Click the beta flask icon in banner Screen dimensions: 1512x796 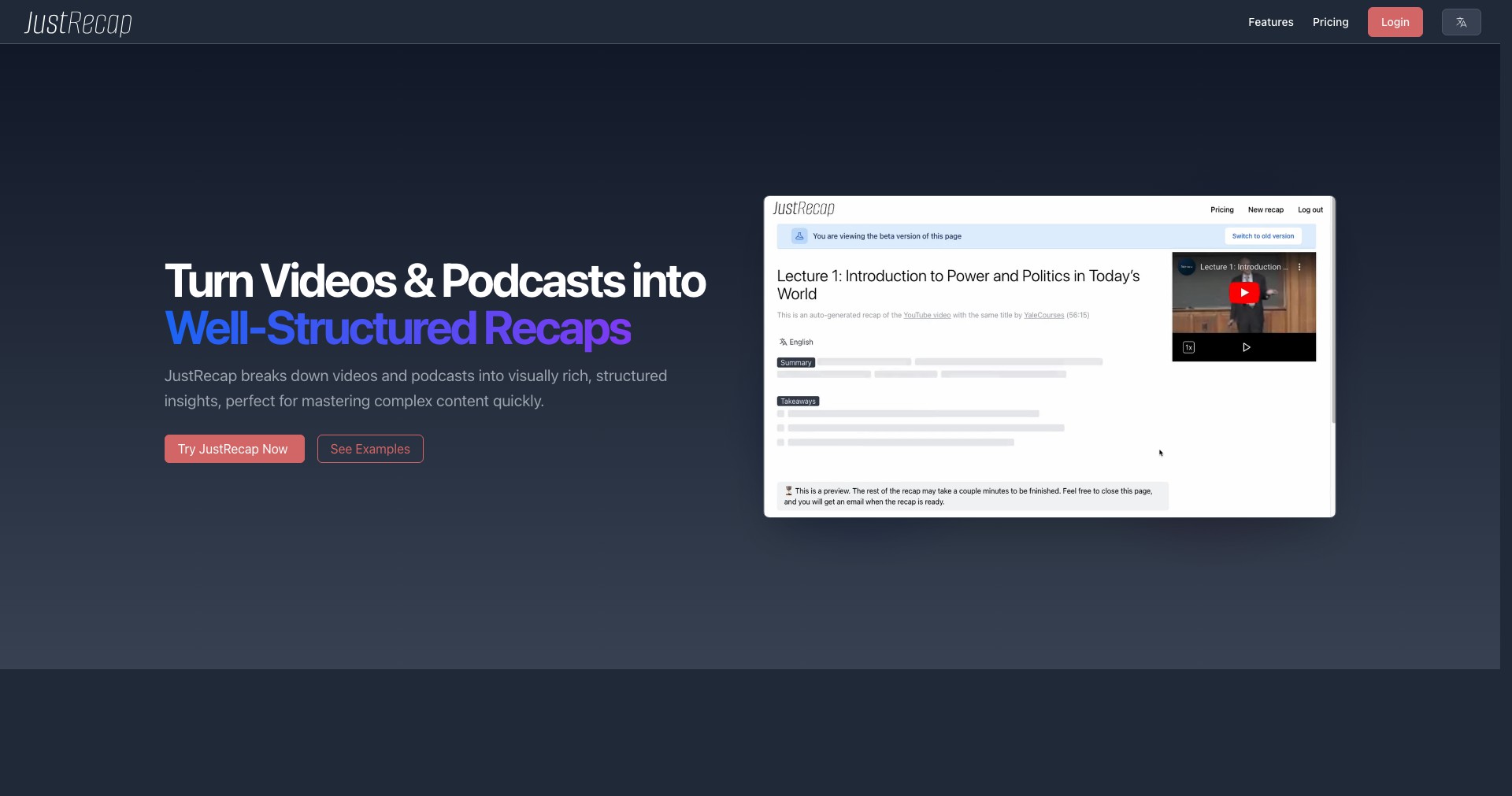coord(799,236)
